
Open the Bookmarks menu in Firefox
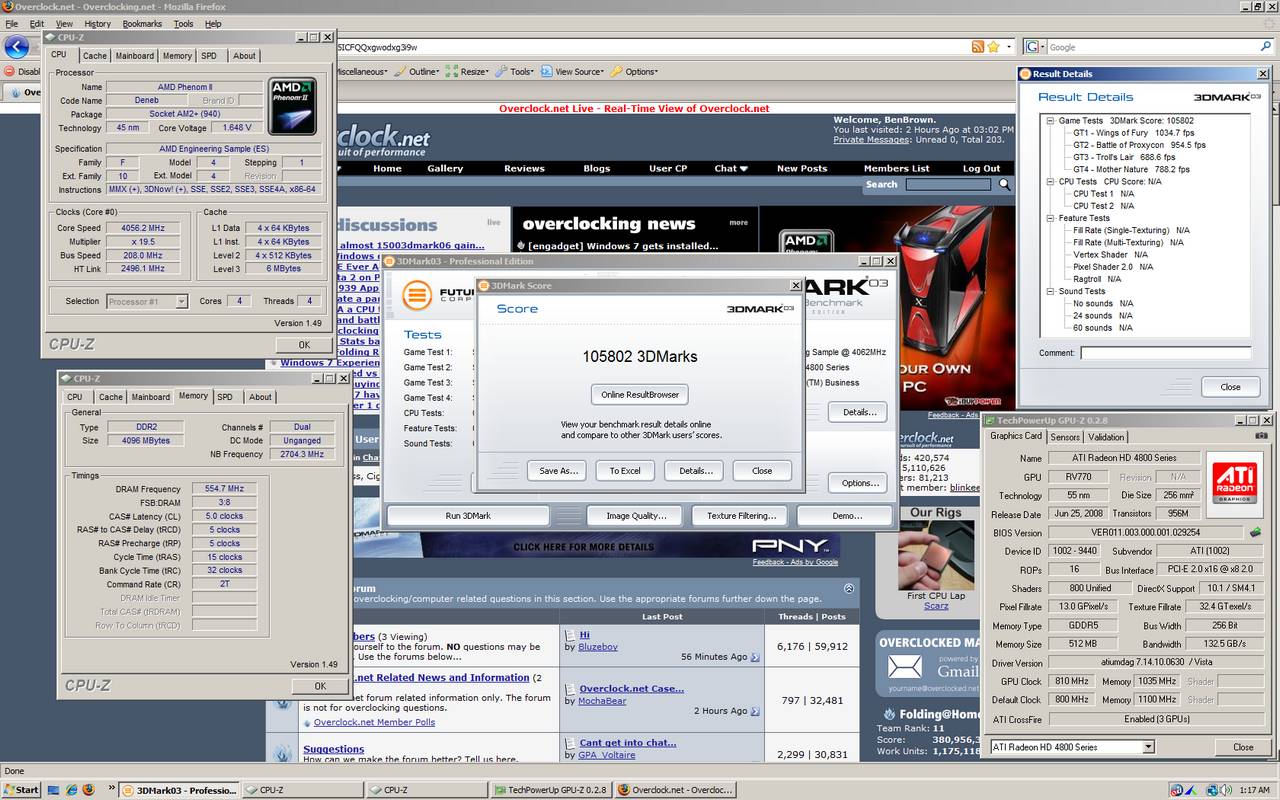pyautogui.click(x=142, y=23)
